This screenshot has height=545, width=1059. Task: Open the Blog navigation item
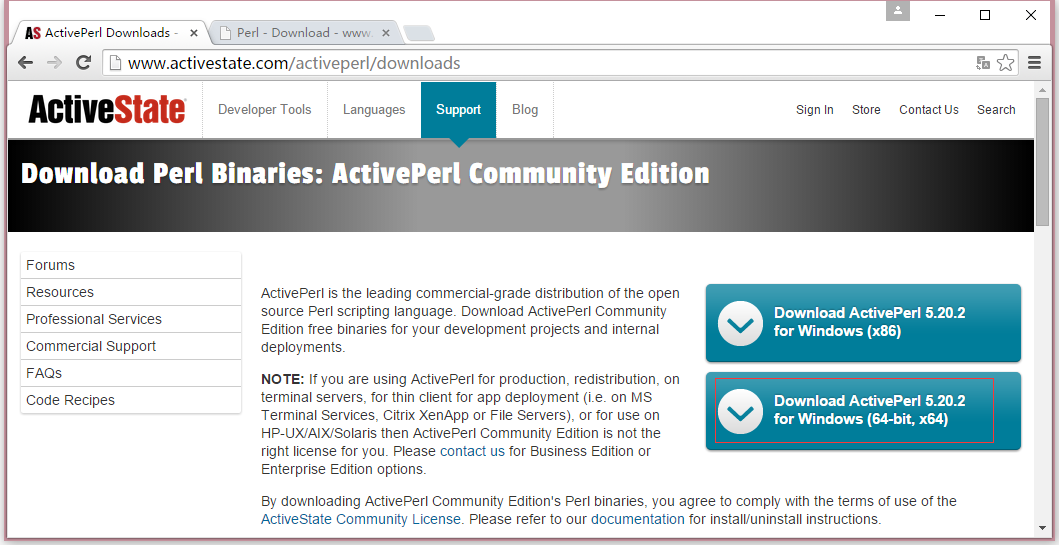(x=525, y=109)
